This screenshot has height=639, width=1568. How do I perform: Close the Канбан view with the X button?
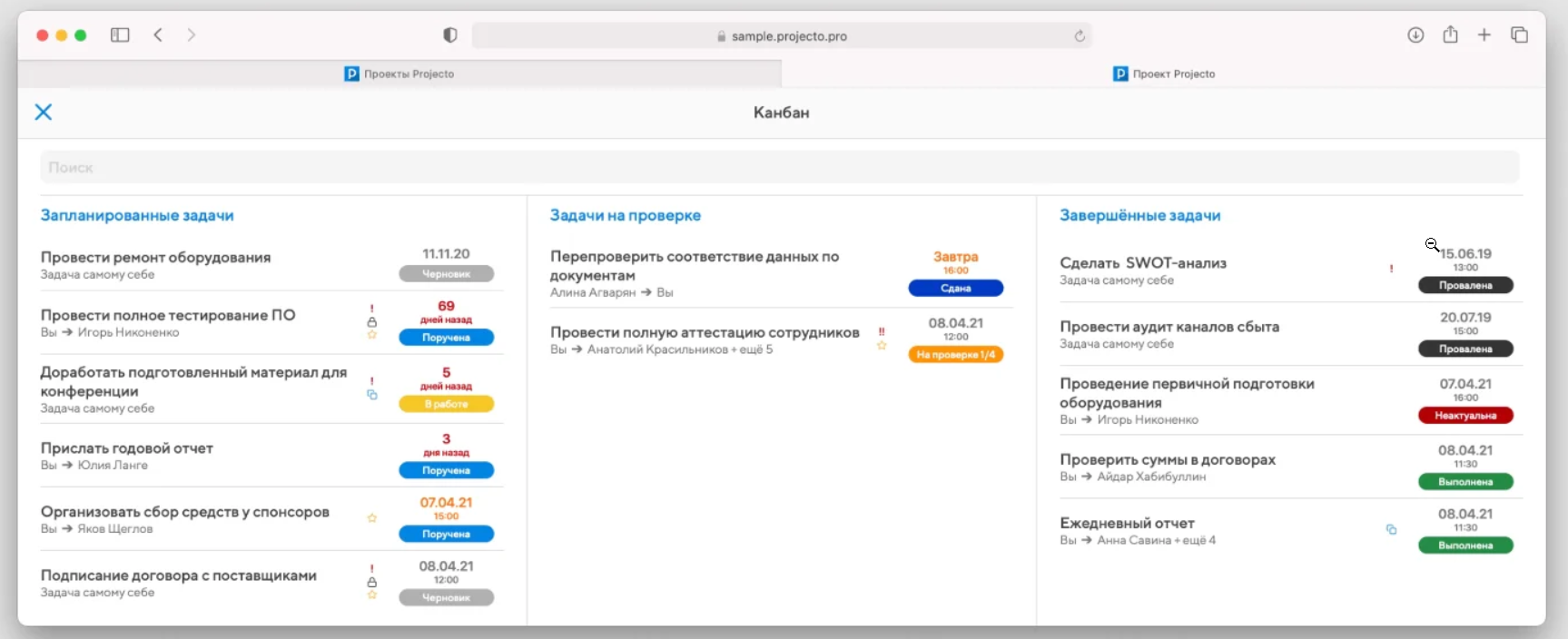(44, 112)
